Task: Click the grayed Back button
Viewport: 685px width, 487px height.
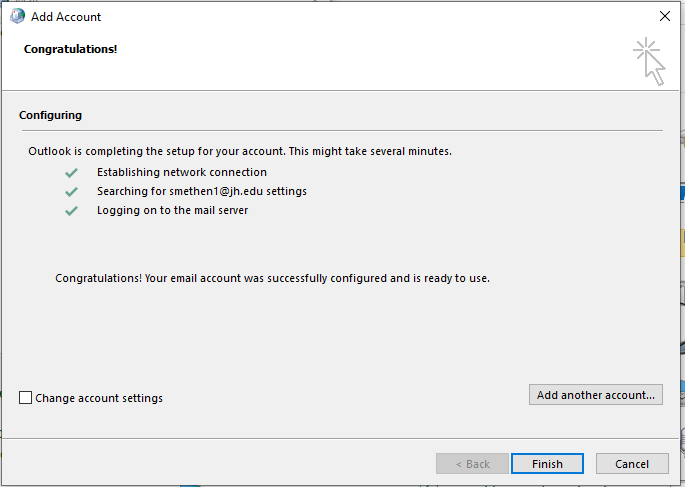Action: (x=472, y=463)
